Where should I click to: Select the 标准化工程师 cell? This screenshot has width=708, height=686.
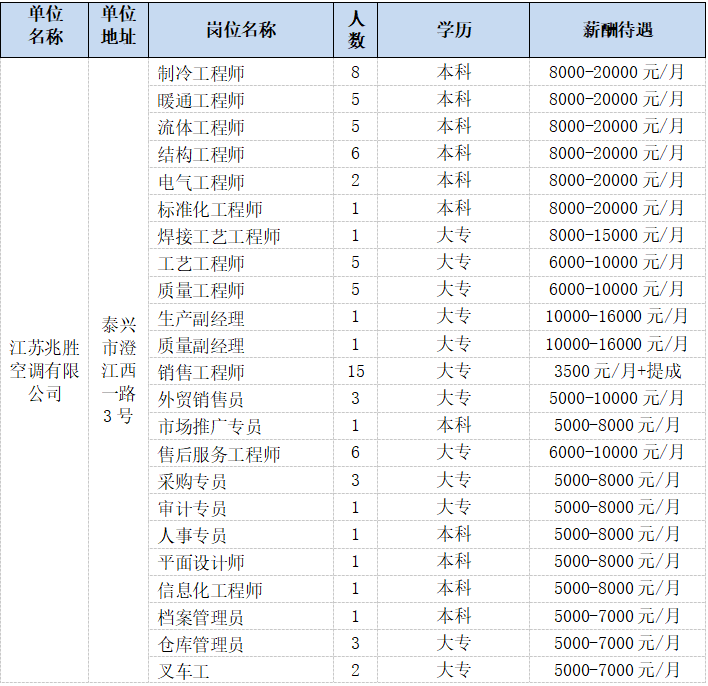241,208
